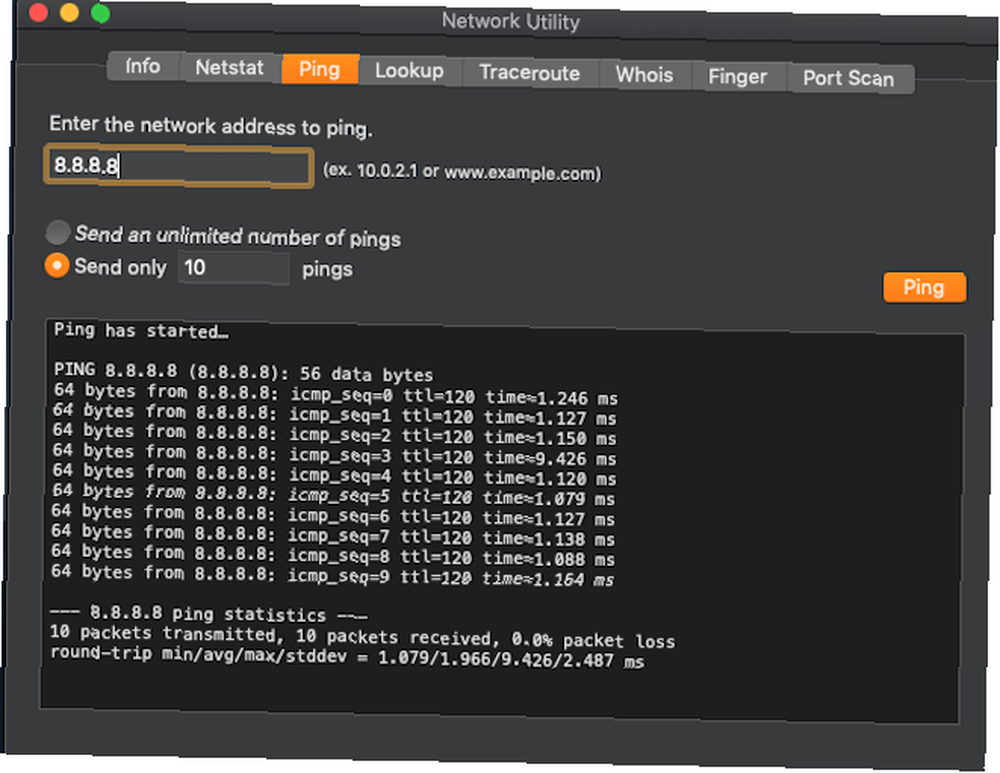Switch to the Whois tab
1000x773 pixels.
tap(644, 75)
